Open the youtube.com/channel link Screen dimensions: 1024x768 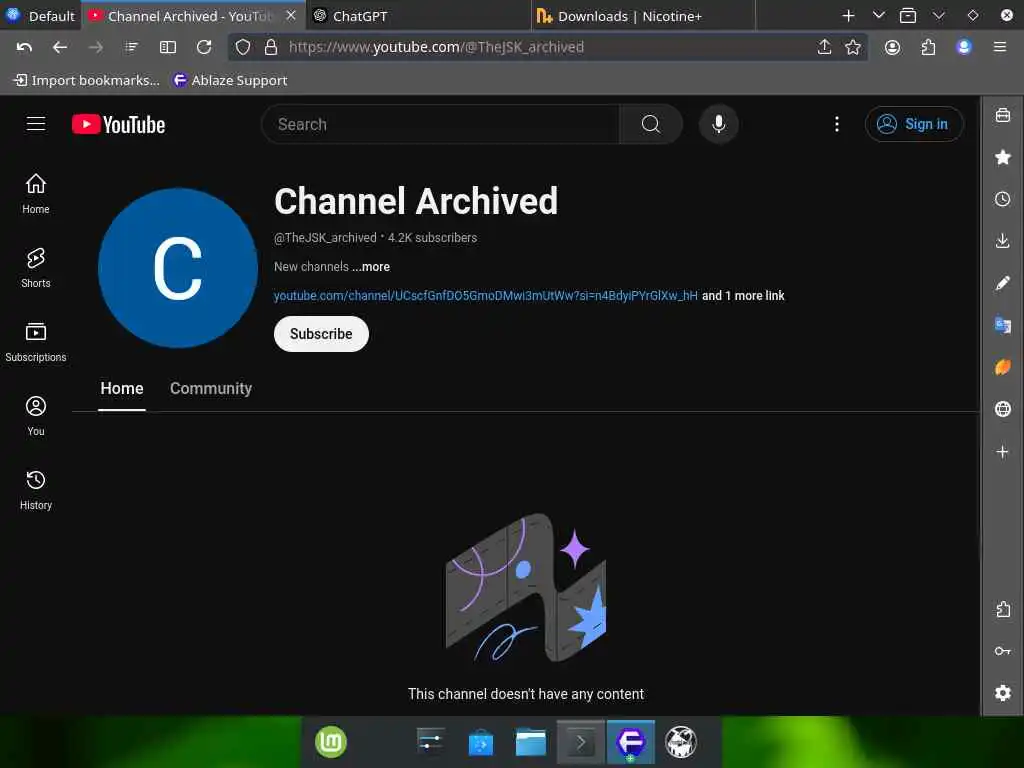pyautogui.click(x=485, y=295)
